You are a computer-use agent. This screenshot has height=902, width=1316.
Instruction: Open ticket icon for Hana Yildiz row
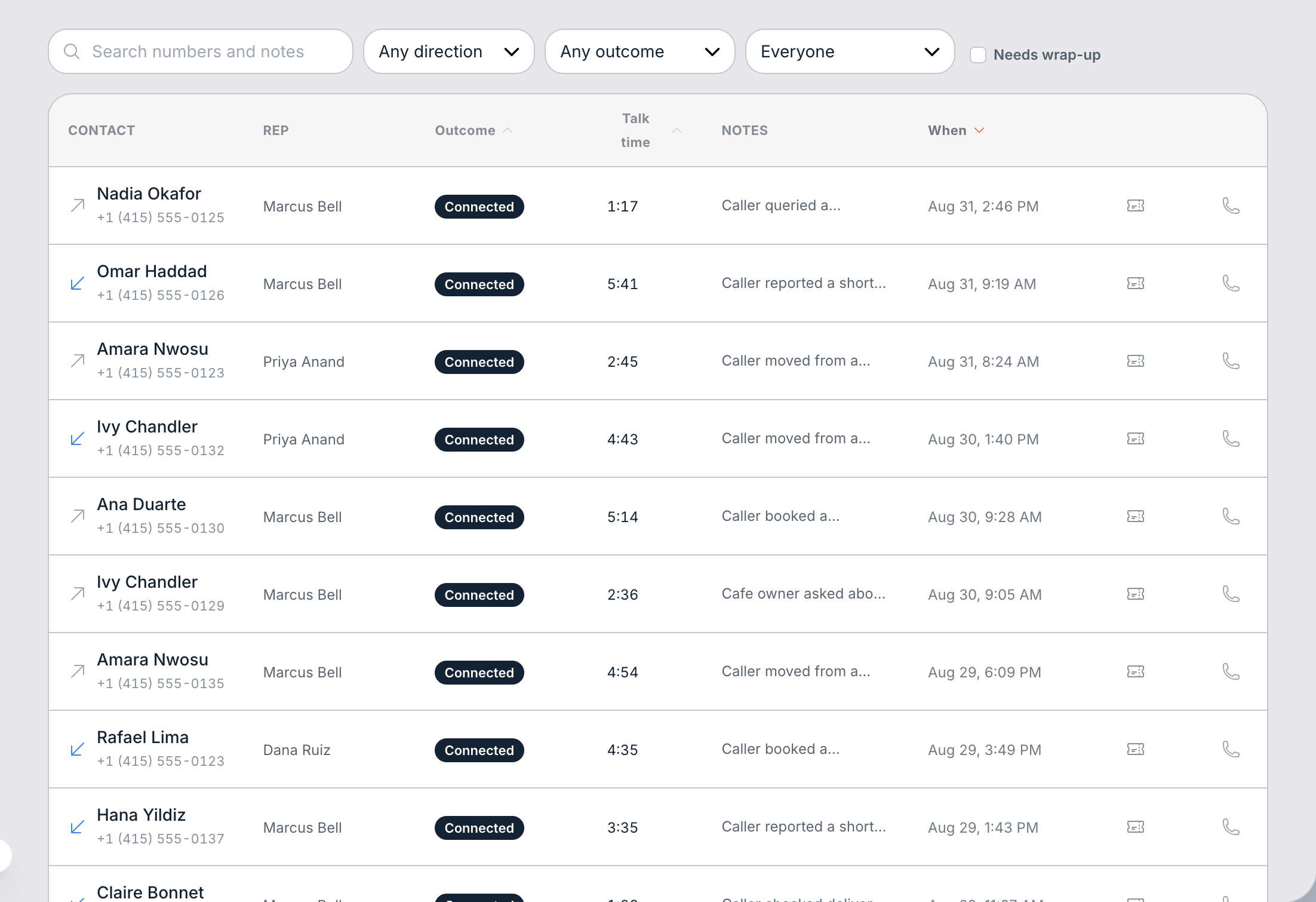1135,827
